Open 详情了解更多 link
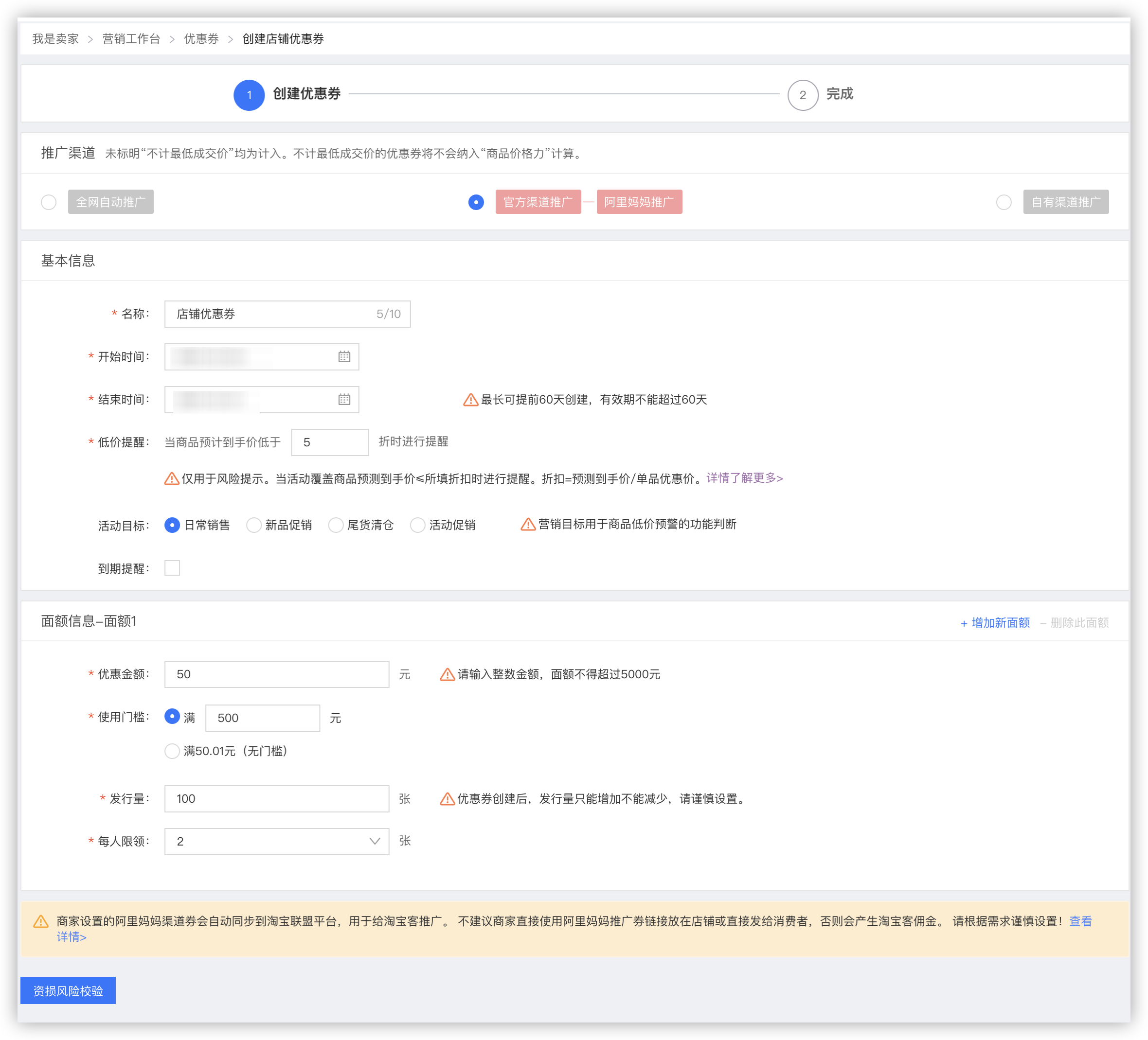Image resolution: width=1148 pixels, height=1040 pixels. click(x=744, y=478)
